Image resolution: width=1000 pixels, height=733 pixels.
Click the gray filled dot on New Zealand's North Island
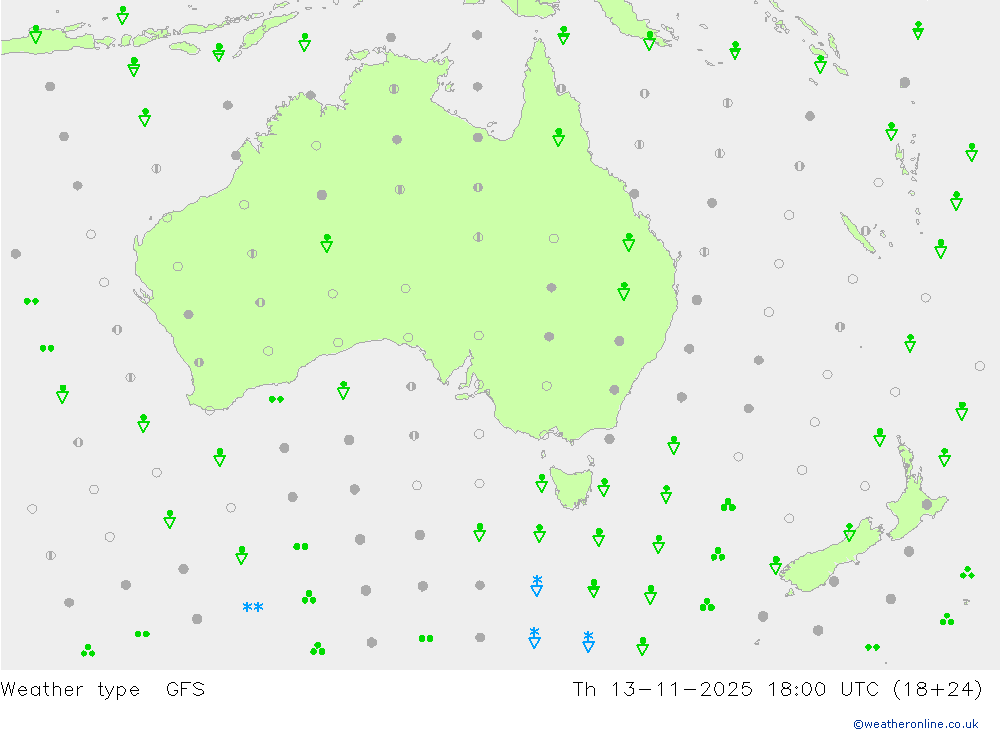(x=927, y=505)
